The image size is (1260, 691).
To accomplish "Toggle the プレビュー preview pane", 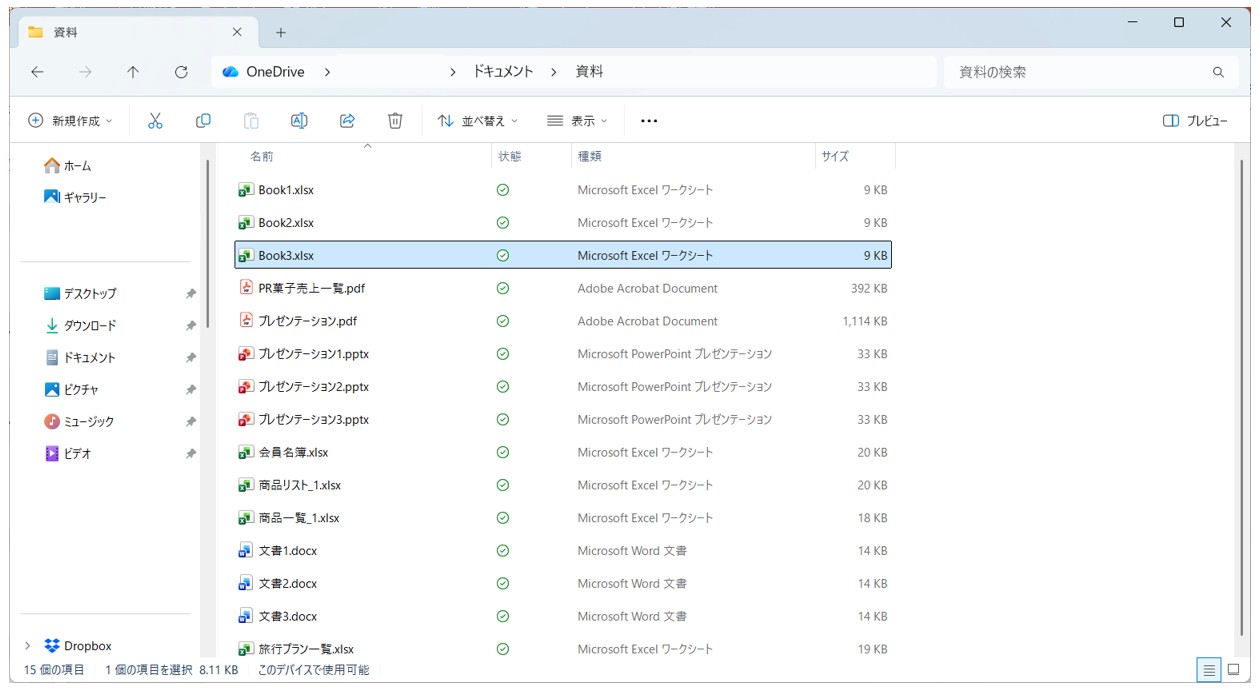I will [1195, 121].
